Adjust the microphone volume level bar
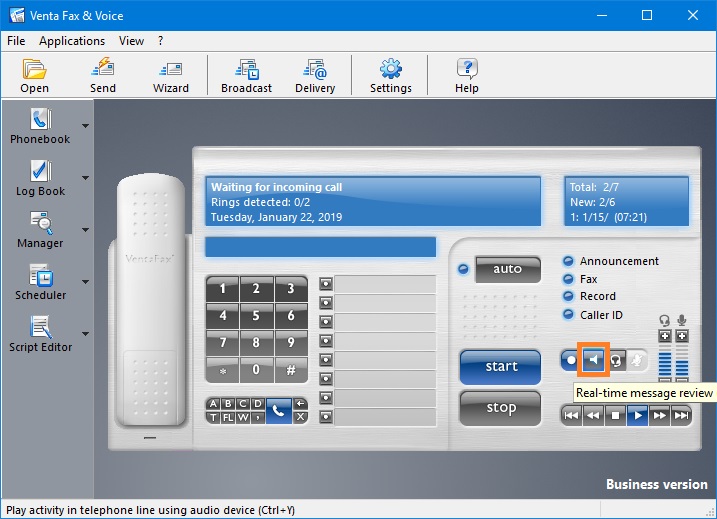The height and width of the screenshot is (519, 717). 682,361
